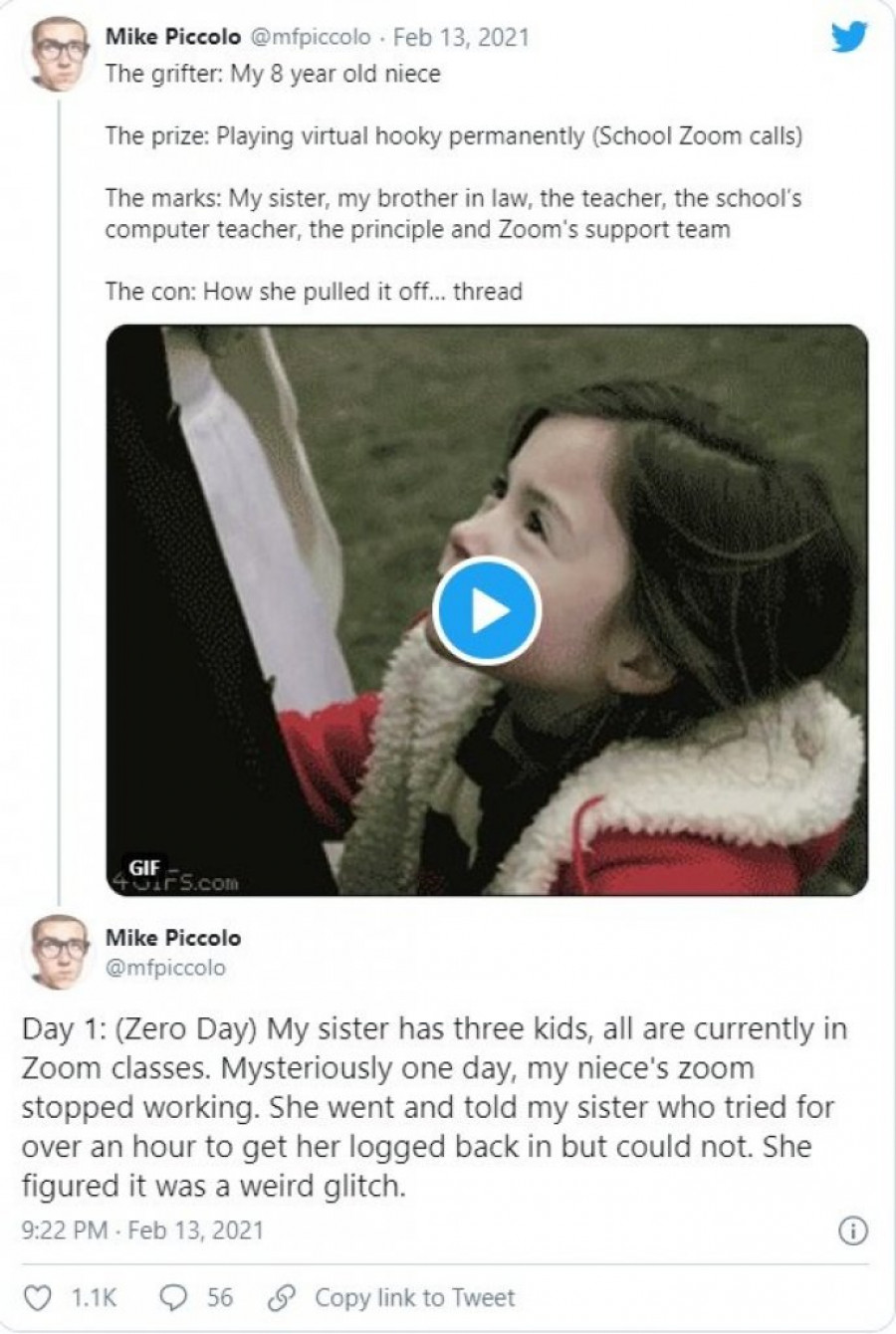Open the Feb 13, 2021 date in header

461,38
